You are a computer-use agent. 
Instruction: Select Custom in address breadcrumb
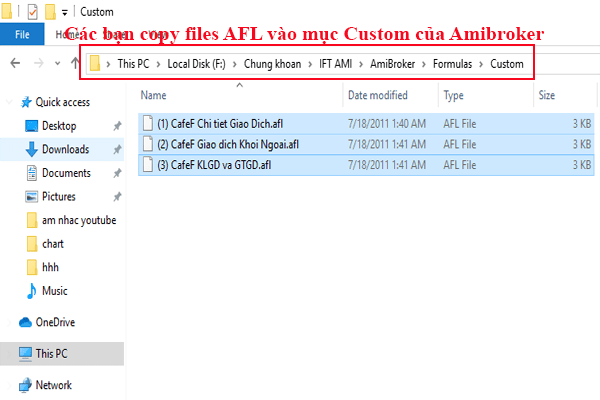click(507, 64)
